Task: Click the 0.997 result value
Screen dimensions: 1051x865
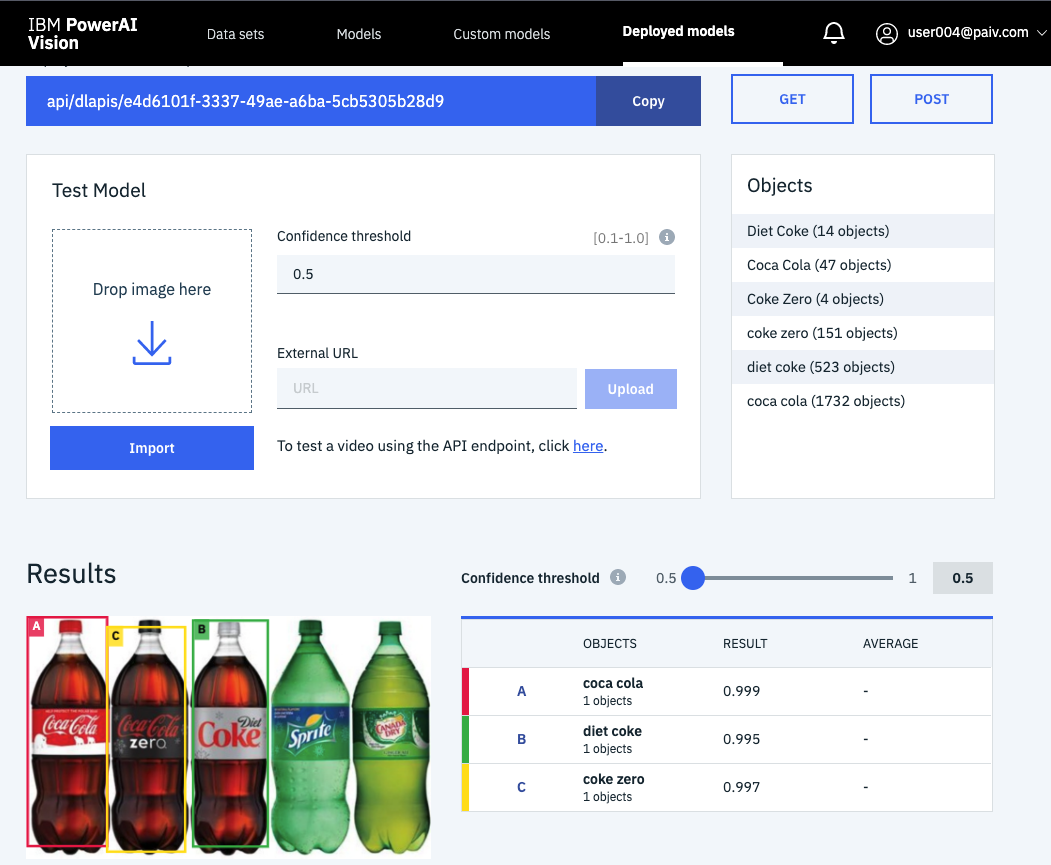Action: coord(741,787)
